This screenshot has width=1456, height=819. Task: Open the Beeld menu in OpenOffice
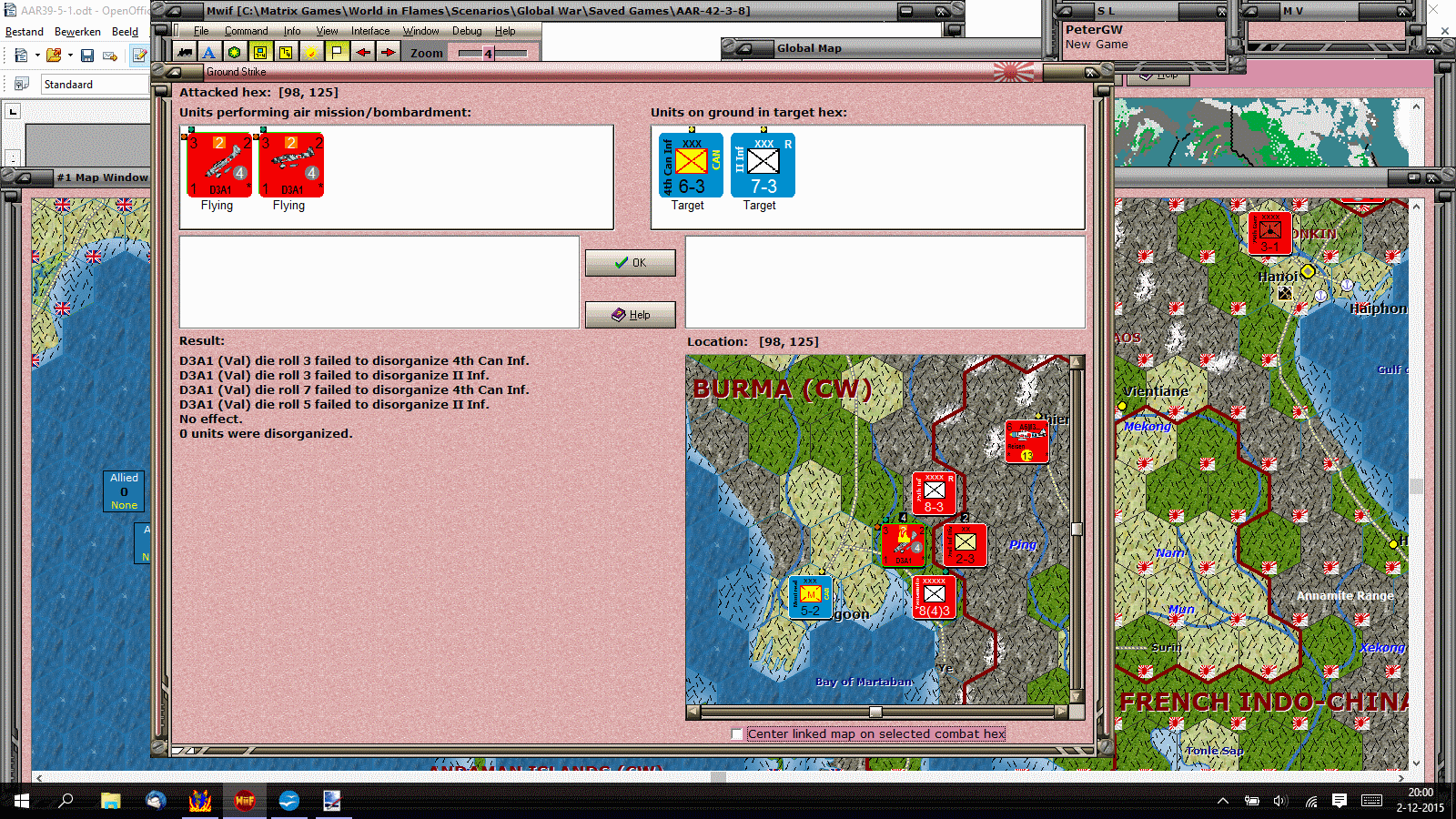click(x=126, y=31)
